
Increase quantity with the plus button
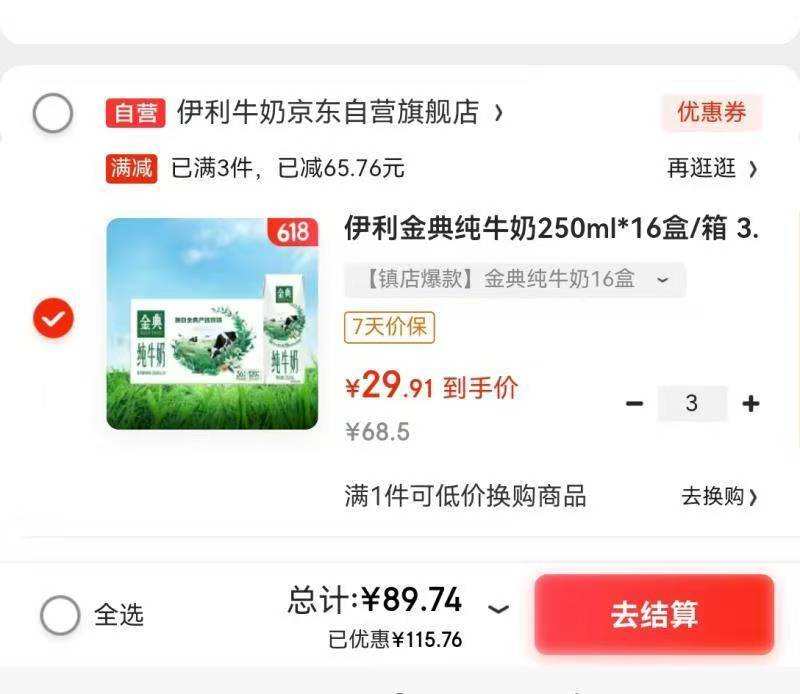(751, 404)
